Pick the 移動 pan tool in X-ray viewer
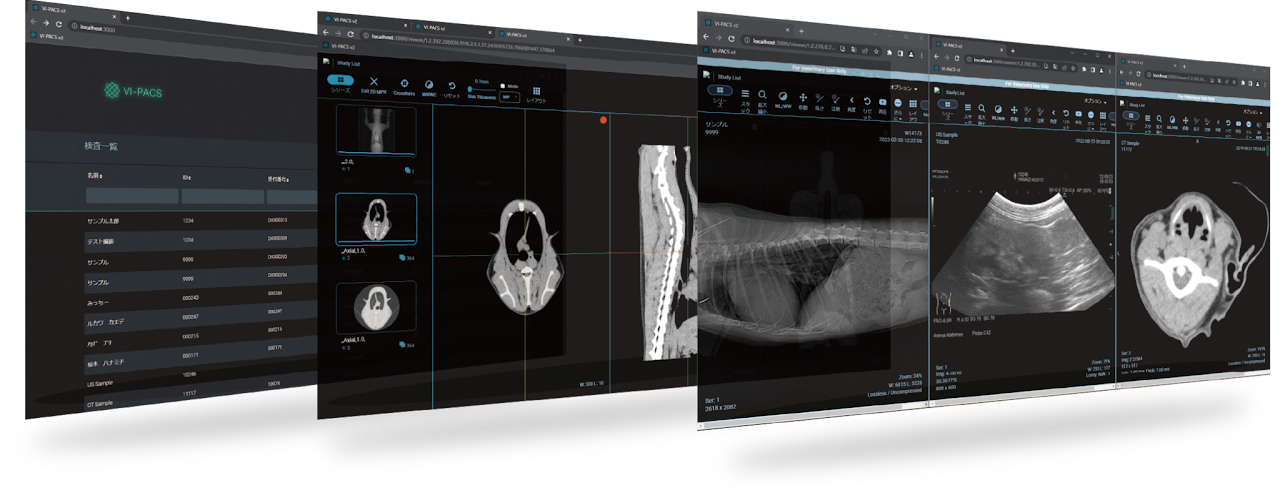 802,98
